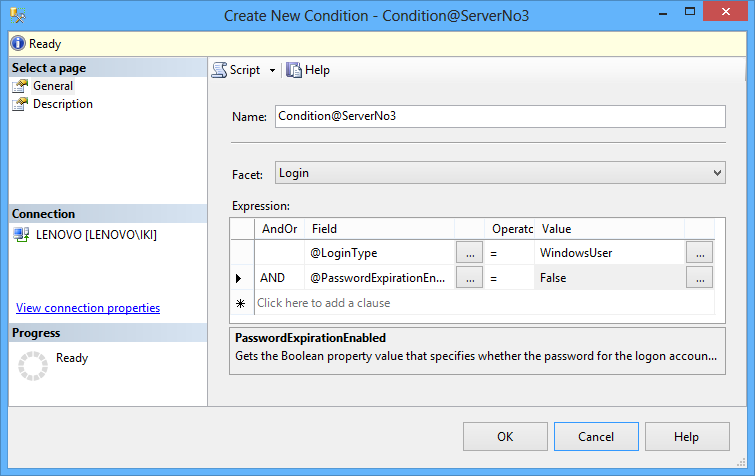Select the General page
Viewport: 755px width, 476px height.
point(53,86)
